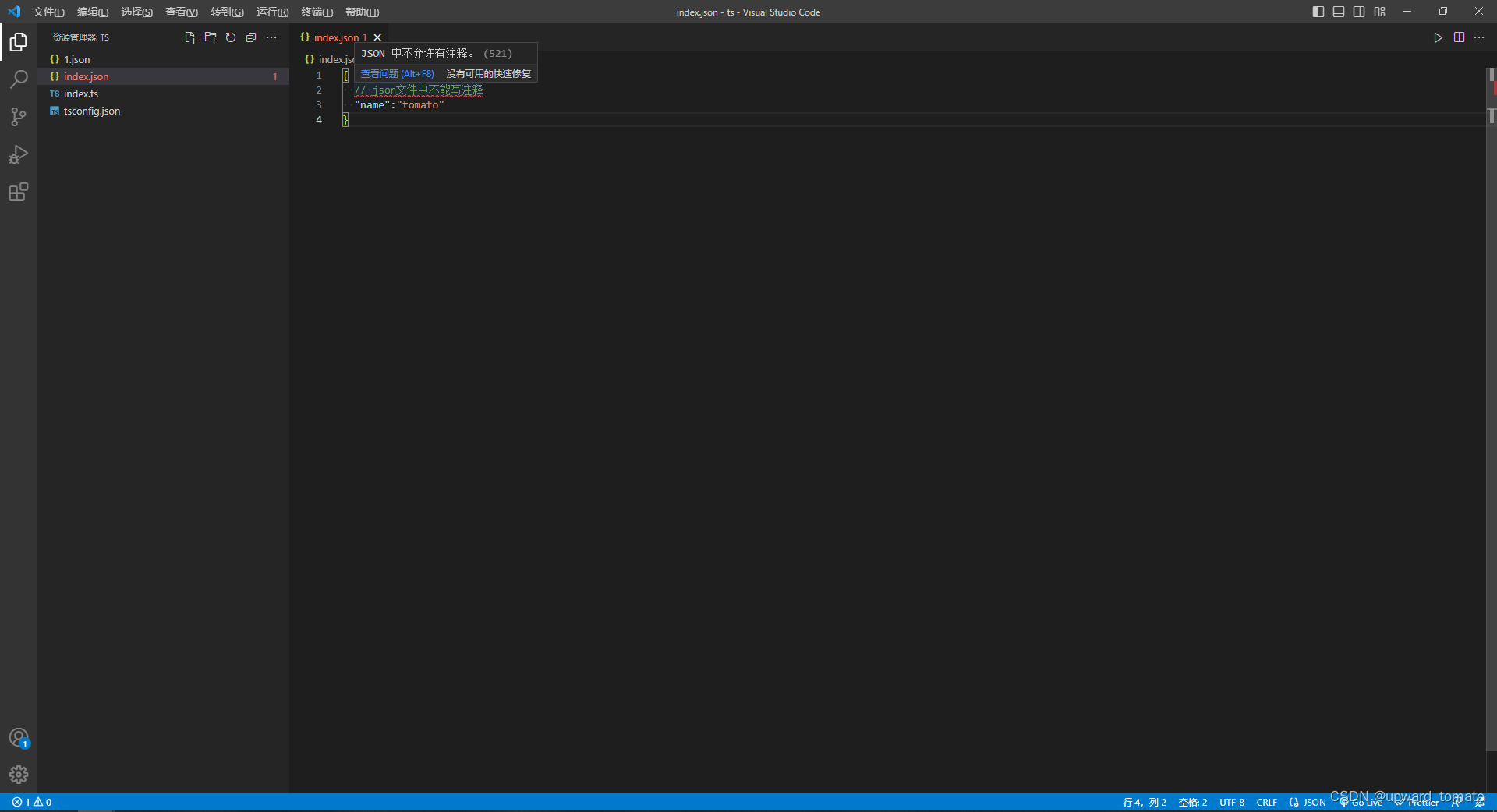Viewport: 1497px width, 812px height.
Task: Click the New File icon in explorer
Action: coord(190,37)
